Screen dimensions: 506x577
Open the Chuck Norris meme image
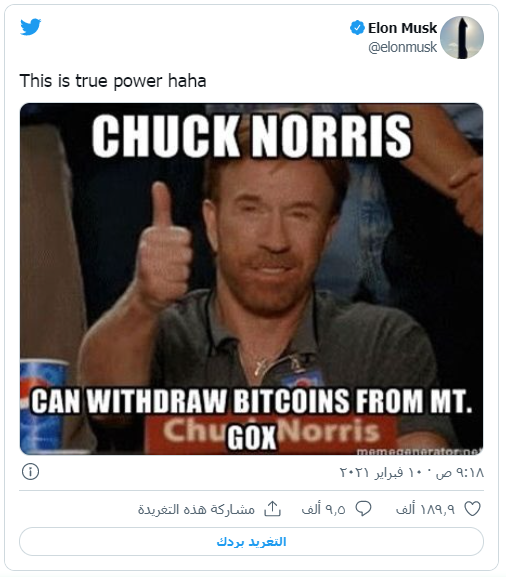click(x=251, y=279)
